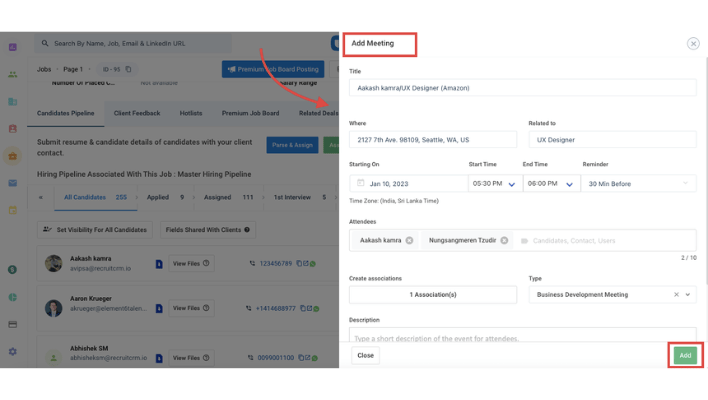
Task: Open the calendar icon beside Jan 10, 2023
Action: tap(360, 183)
